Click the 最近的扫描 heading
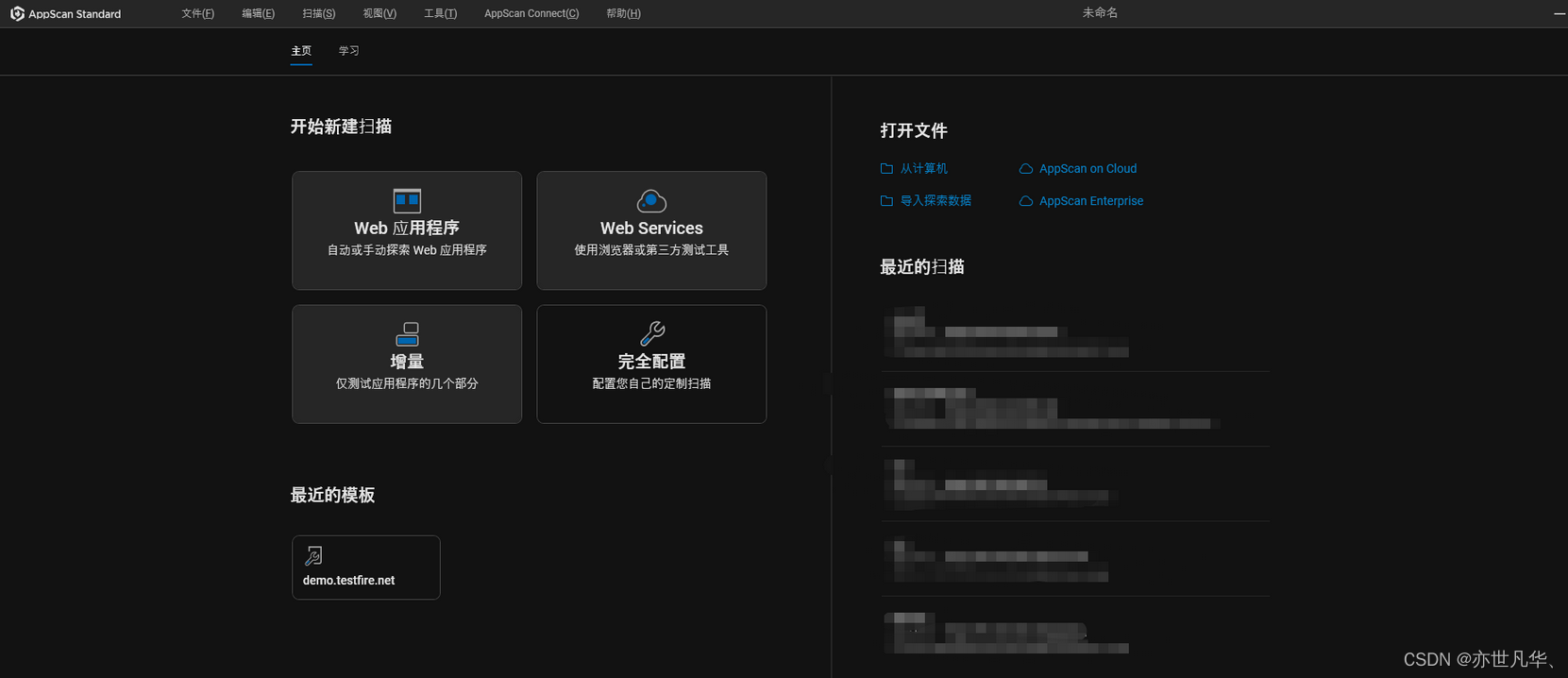Screen dimensions: 1568x678 pos(922,266)
